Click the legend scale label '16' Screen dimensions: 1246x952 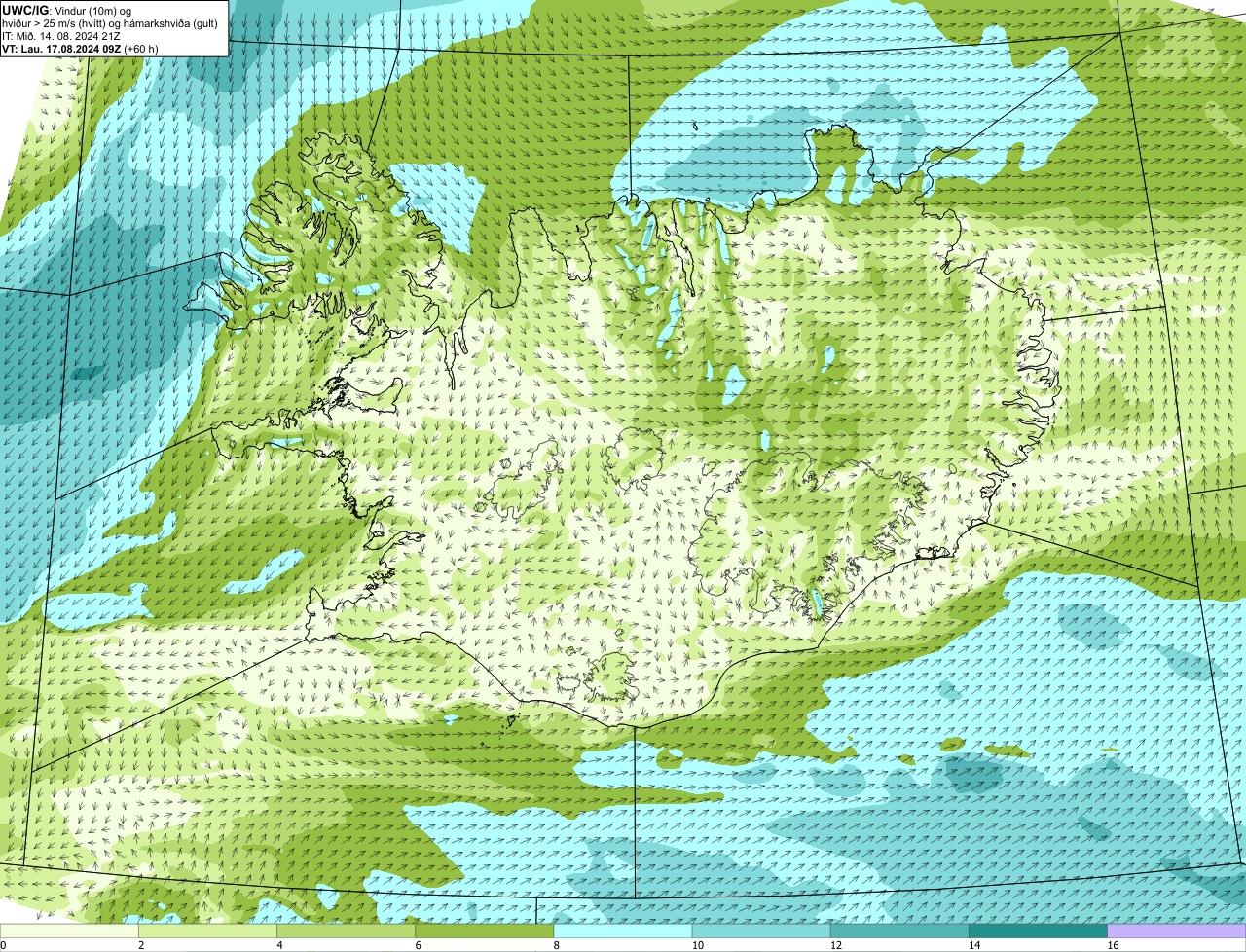point(1113,945)
